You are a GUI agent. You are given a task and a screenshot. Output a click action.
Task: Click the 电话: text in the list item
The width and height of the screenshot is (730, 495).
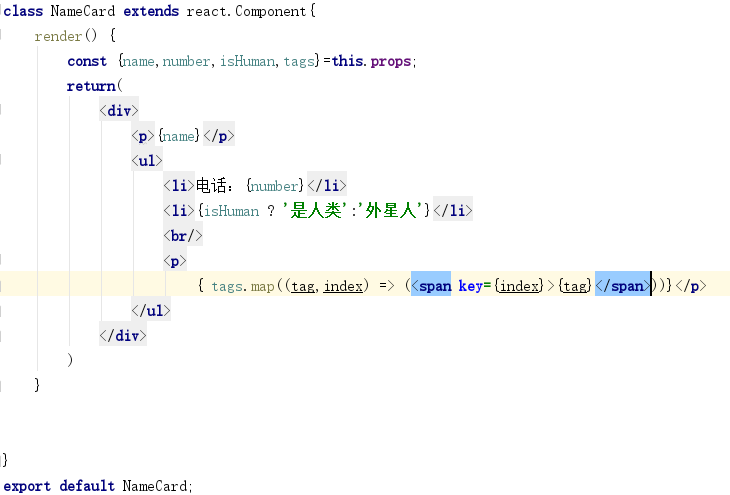pos(214,186)
